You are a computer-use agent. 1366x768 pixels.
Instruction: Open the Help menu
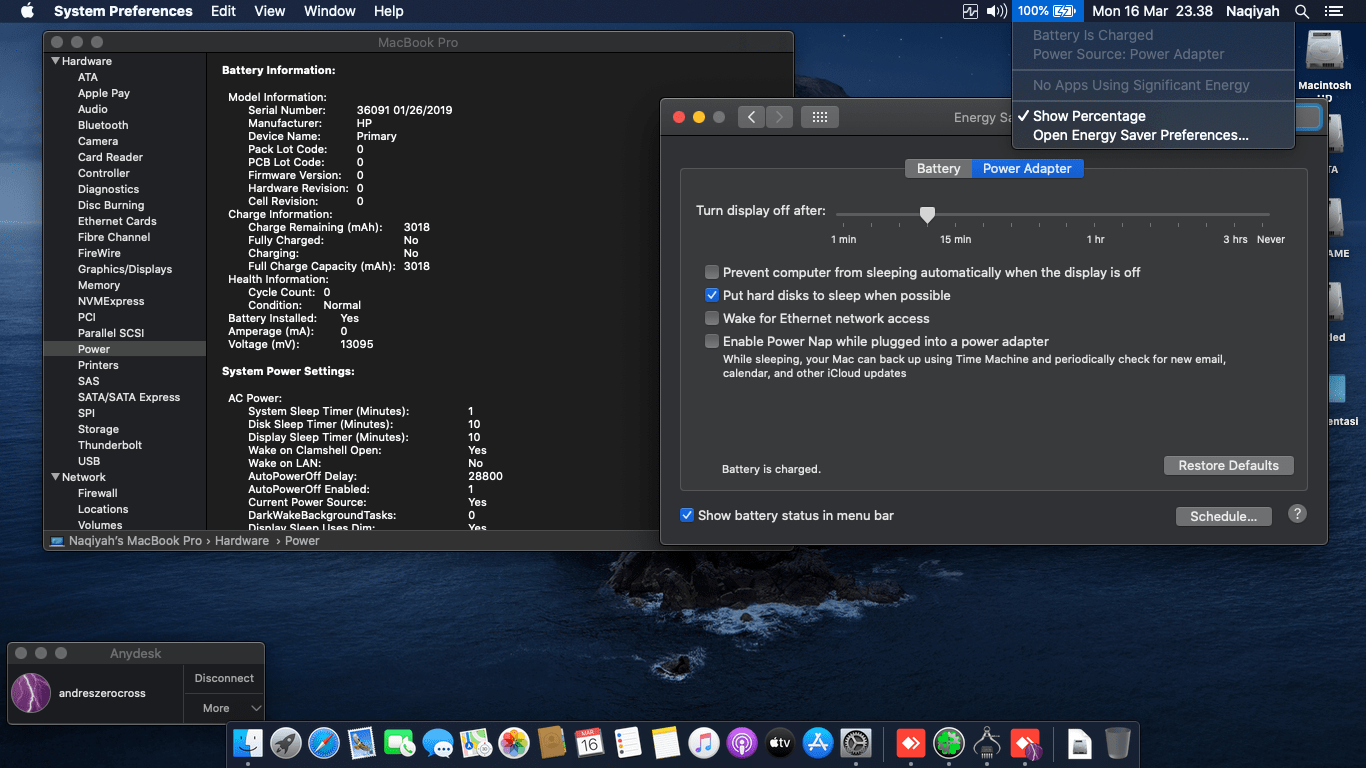click(x=388, y=11)
